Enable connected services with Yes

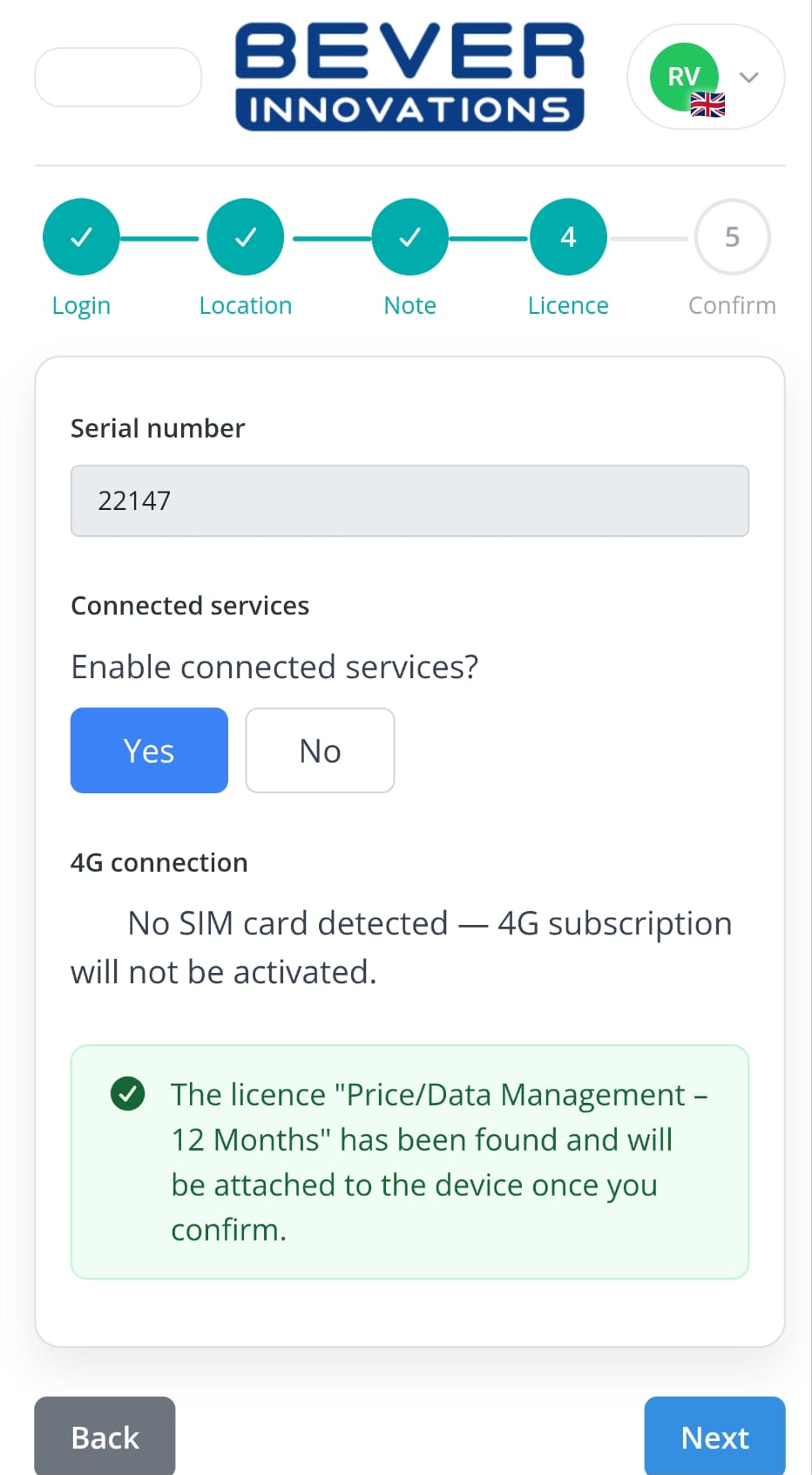[149, 751]
